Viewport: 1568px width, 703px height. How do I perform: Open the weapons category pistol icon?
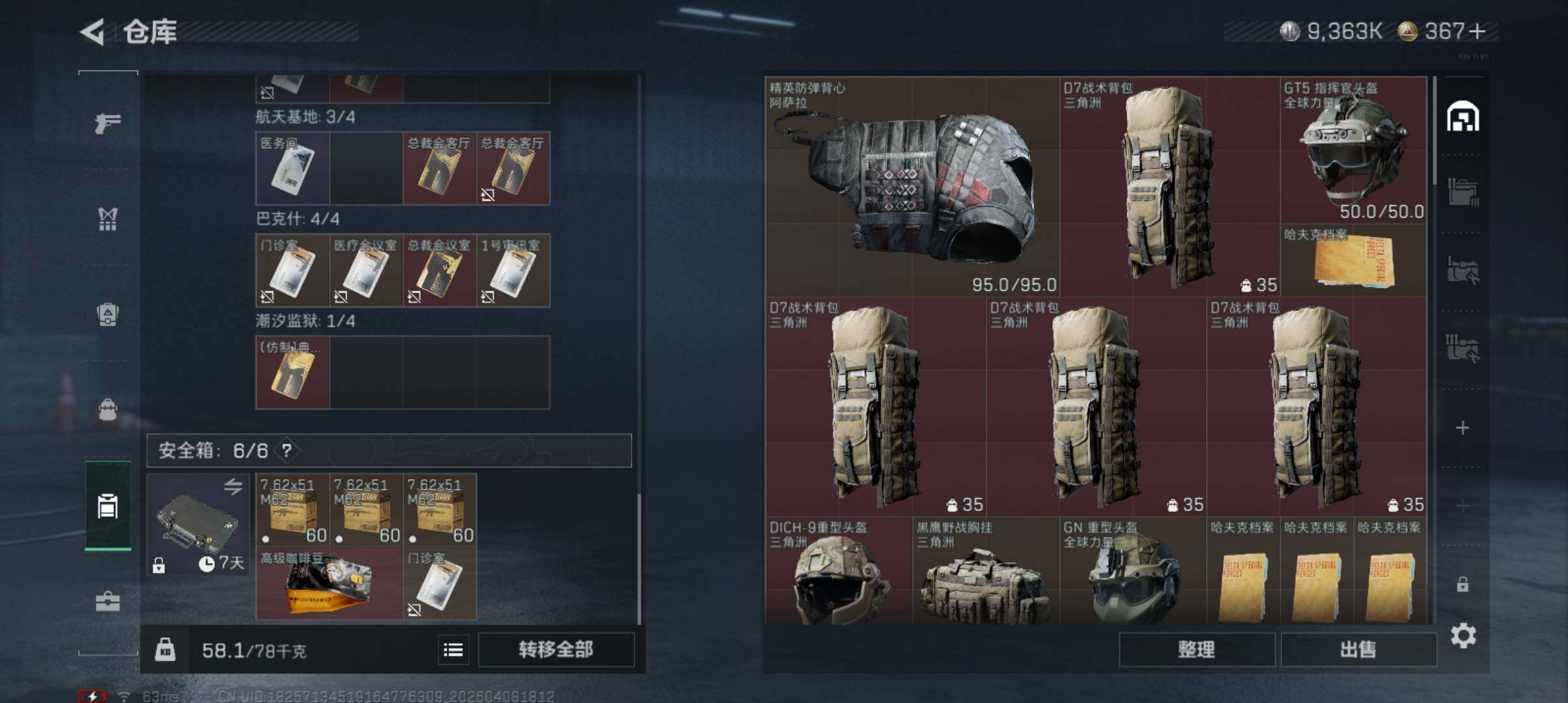click(107, 122)
